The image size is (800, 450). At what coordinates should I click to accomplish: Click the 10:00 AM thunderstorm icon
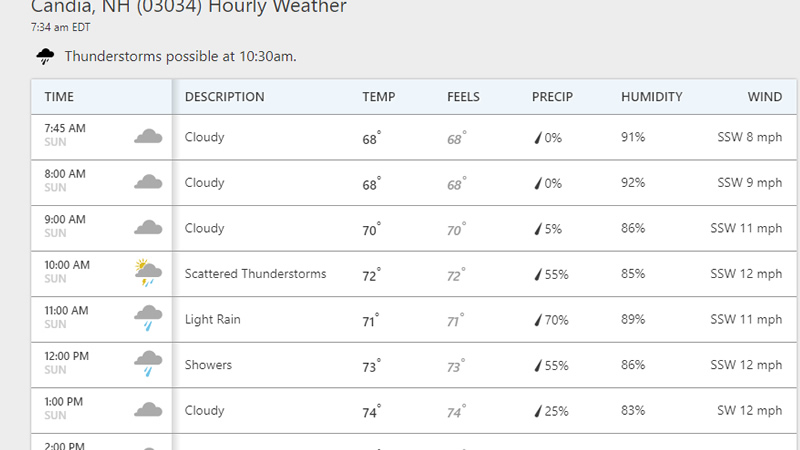(x=148, y=273)
